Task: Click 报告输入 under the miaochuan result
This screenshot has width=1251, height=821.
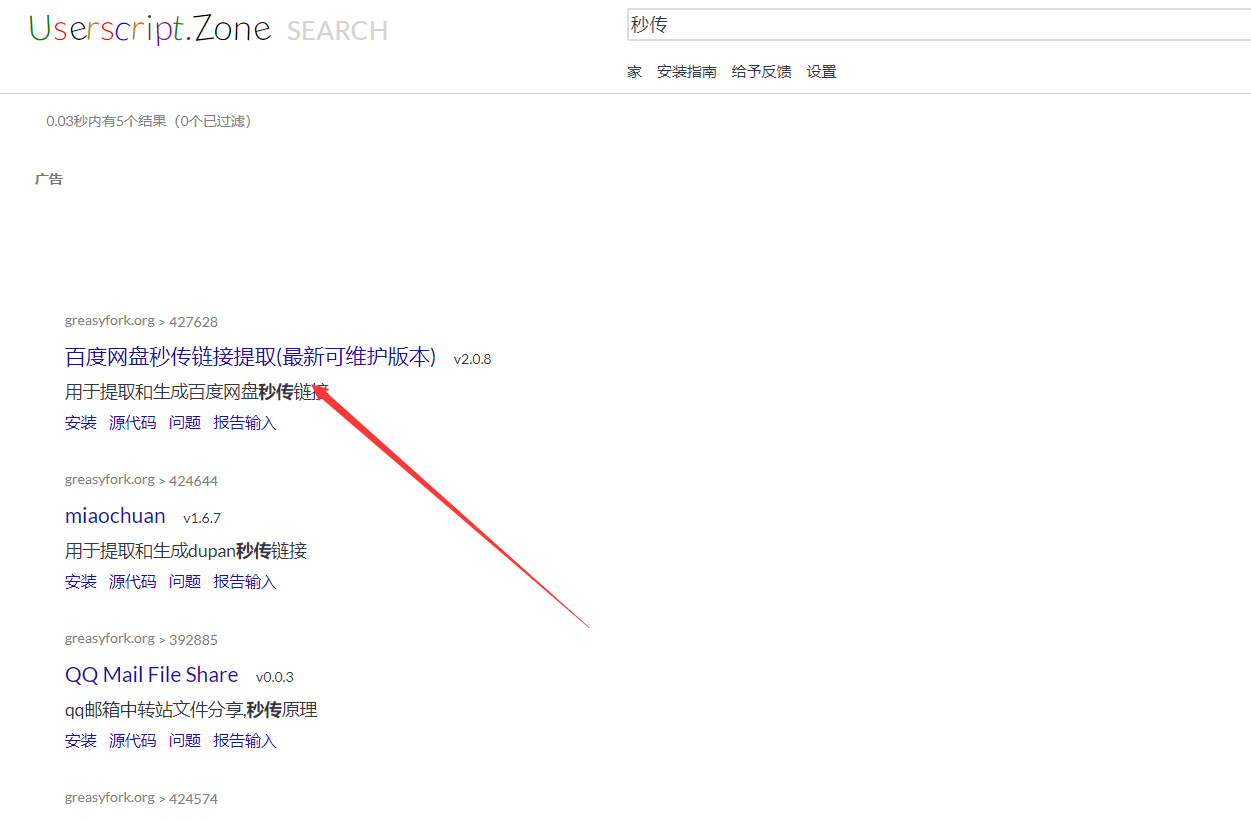Action: point(245,582)
